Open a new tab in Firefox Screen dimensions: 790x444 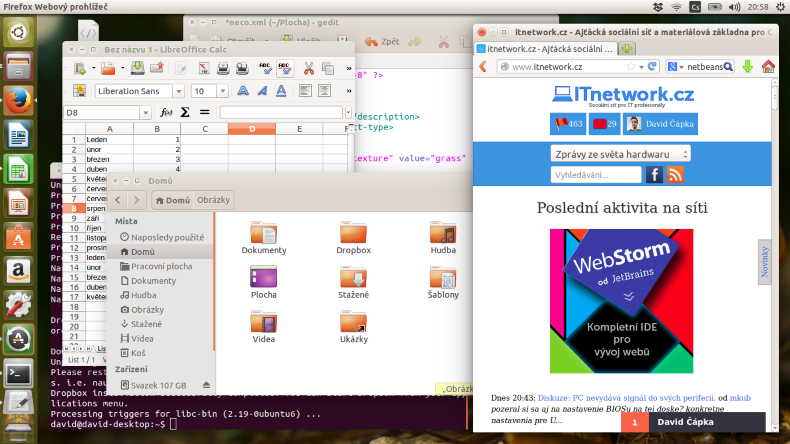coord(627,49)
